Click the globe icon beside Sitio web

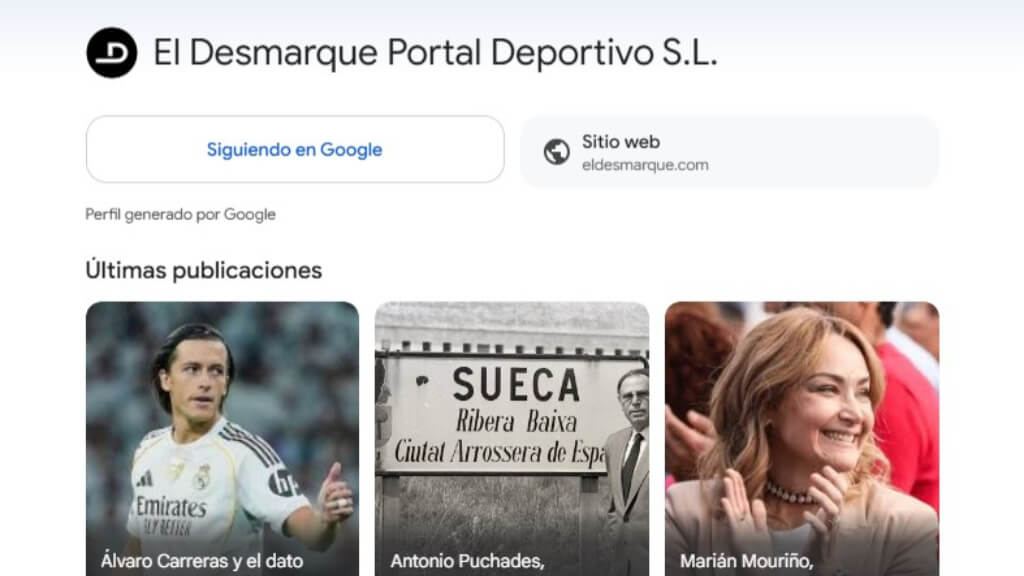[x=556, y=152]
